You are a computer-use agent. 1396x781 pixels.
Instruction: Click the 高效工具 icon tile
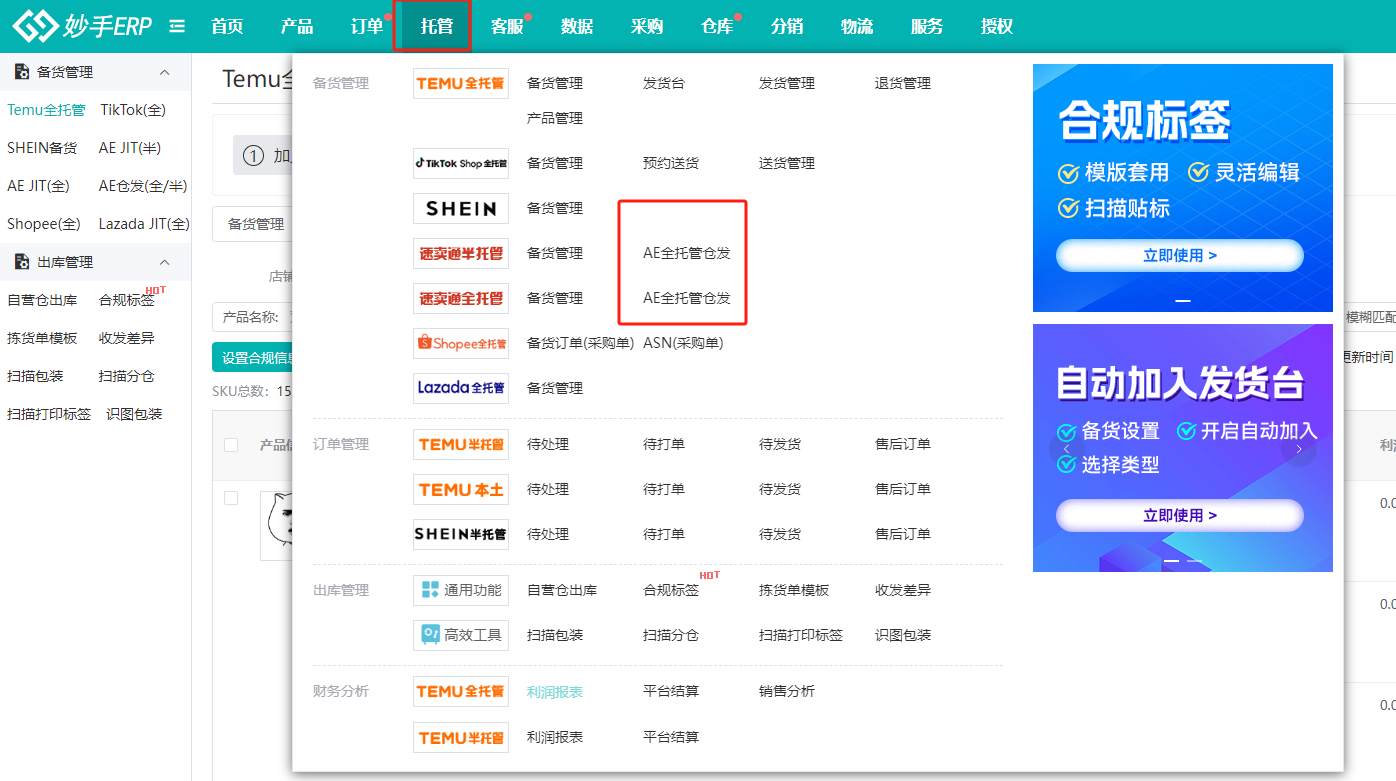[x=461, y=635]
